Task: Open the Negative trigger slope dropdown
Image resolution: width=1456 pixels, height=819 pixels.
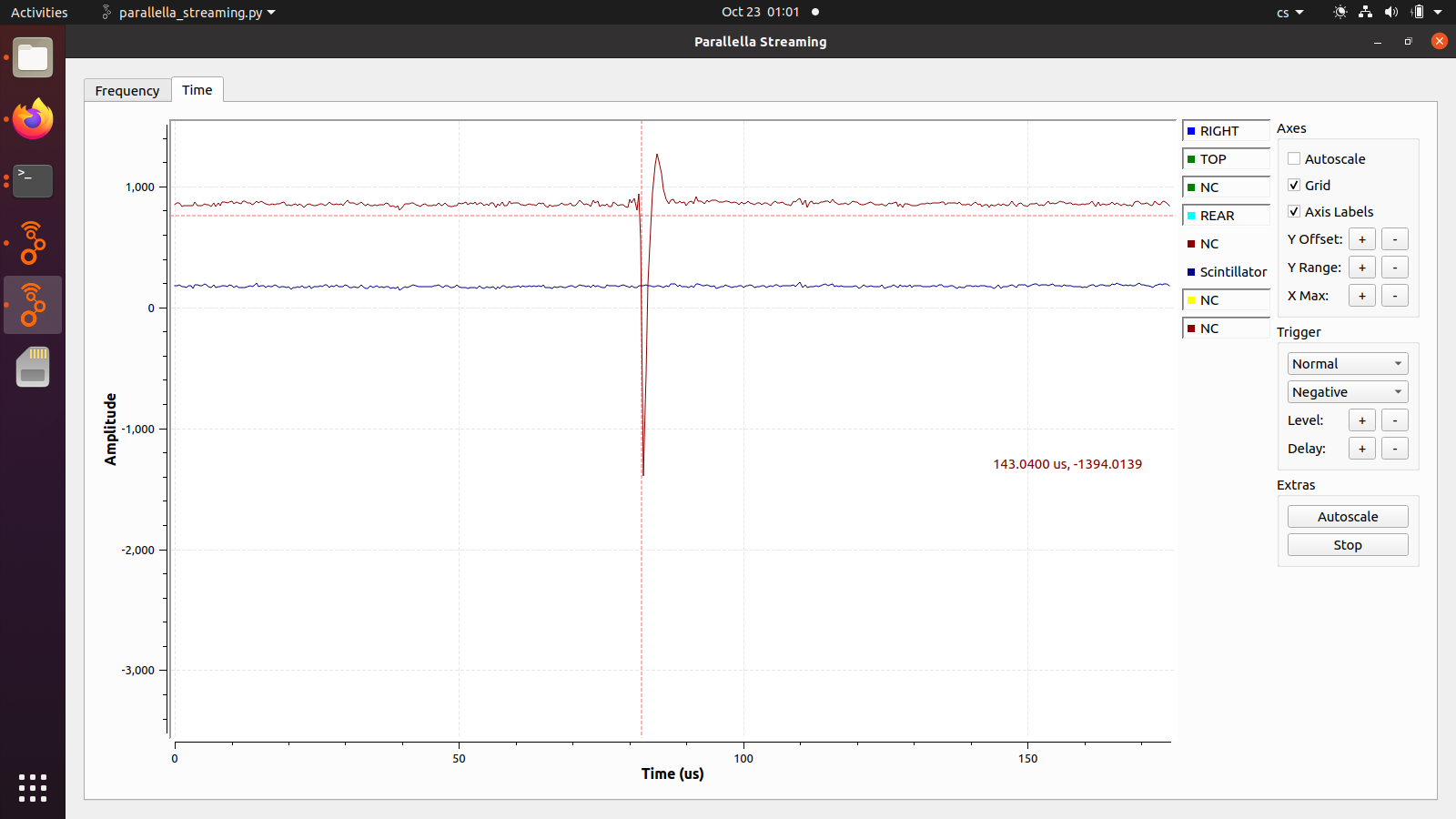Action: [1348, 392]
